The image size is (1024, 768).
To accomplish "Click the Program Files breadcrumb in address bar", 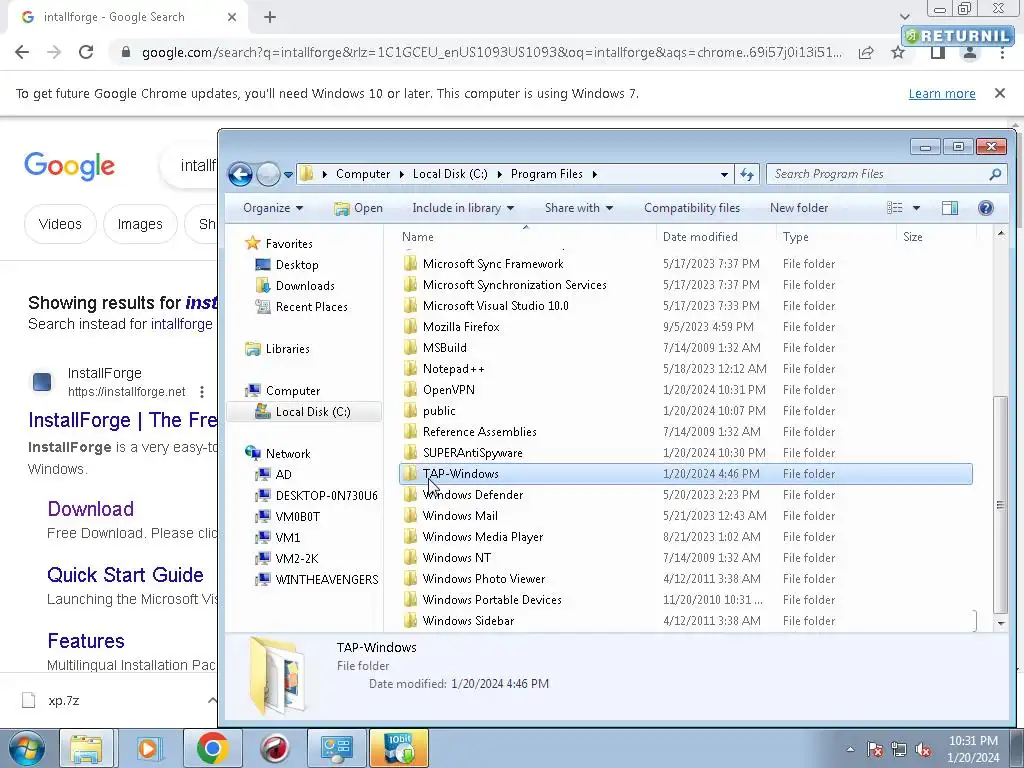I will click(x=547, y=174).
